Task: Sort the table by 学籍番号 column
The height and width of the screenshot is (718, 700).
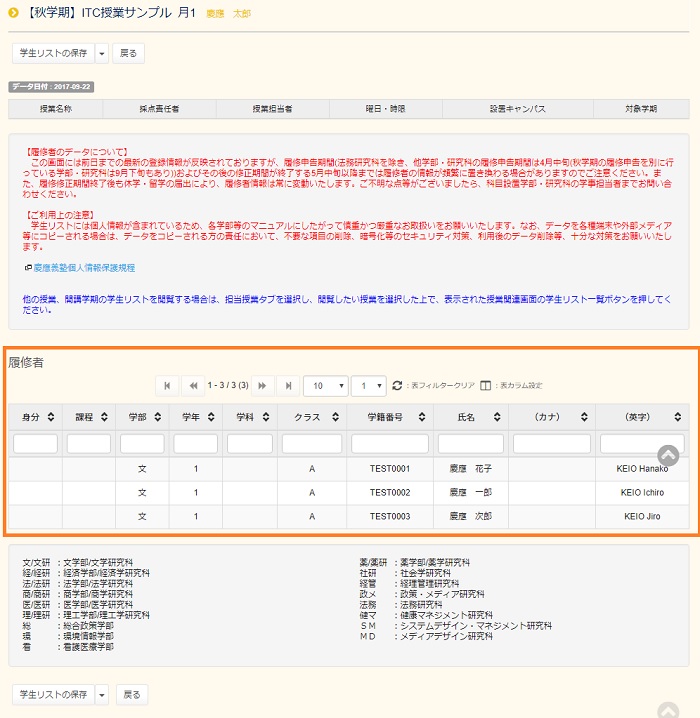Action: tap(390, 416)
